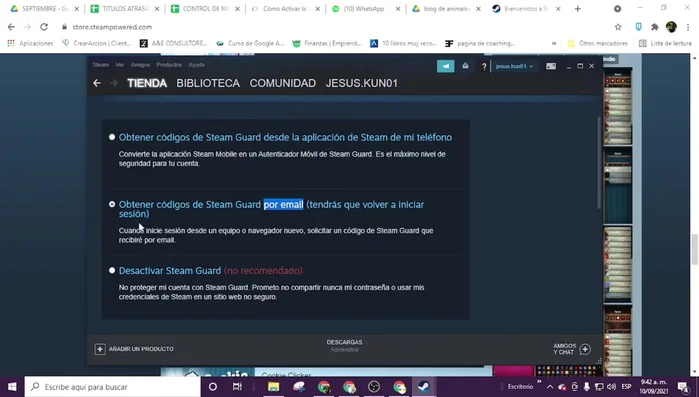Open the Productos menu
This screenshot has width=699, height=397.
[169, 65]
